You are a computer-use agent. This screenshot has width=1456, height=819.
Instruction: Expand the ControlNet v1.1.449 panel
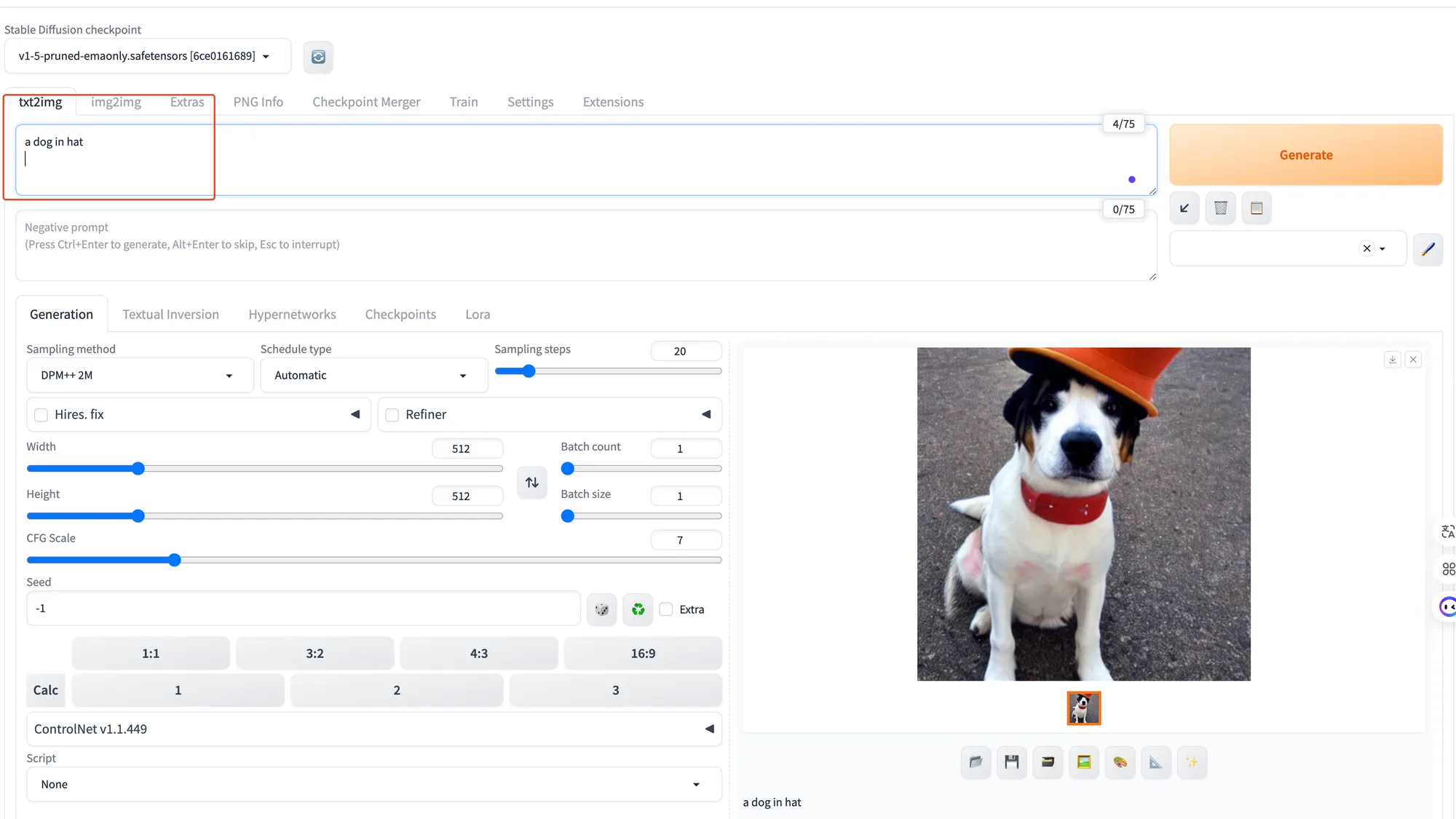point(374,729)
